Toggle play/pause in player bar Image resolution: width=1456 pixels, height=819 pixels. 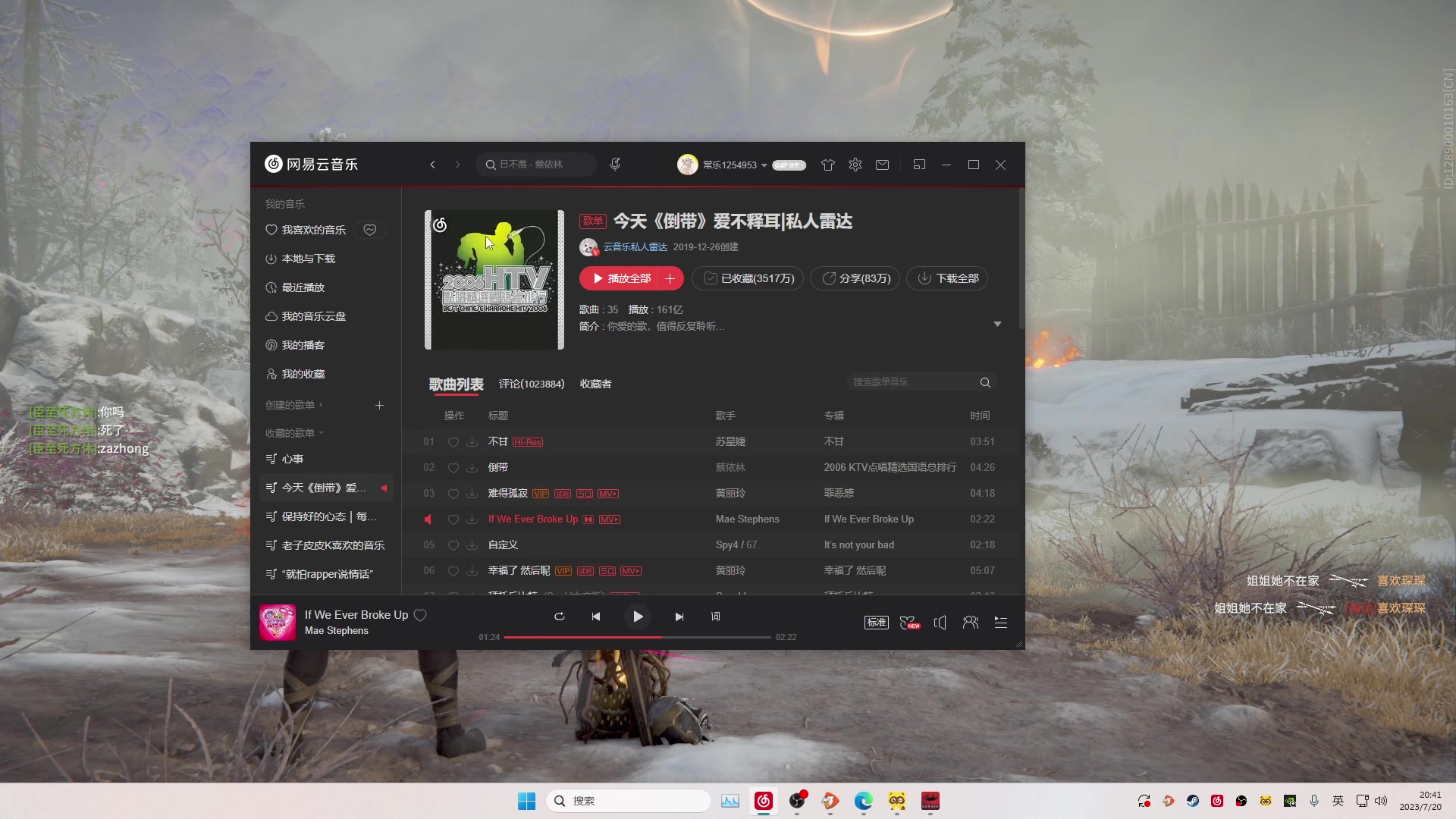click(638, 617)
